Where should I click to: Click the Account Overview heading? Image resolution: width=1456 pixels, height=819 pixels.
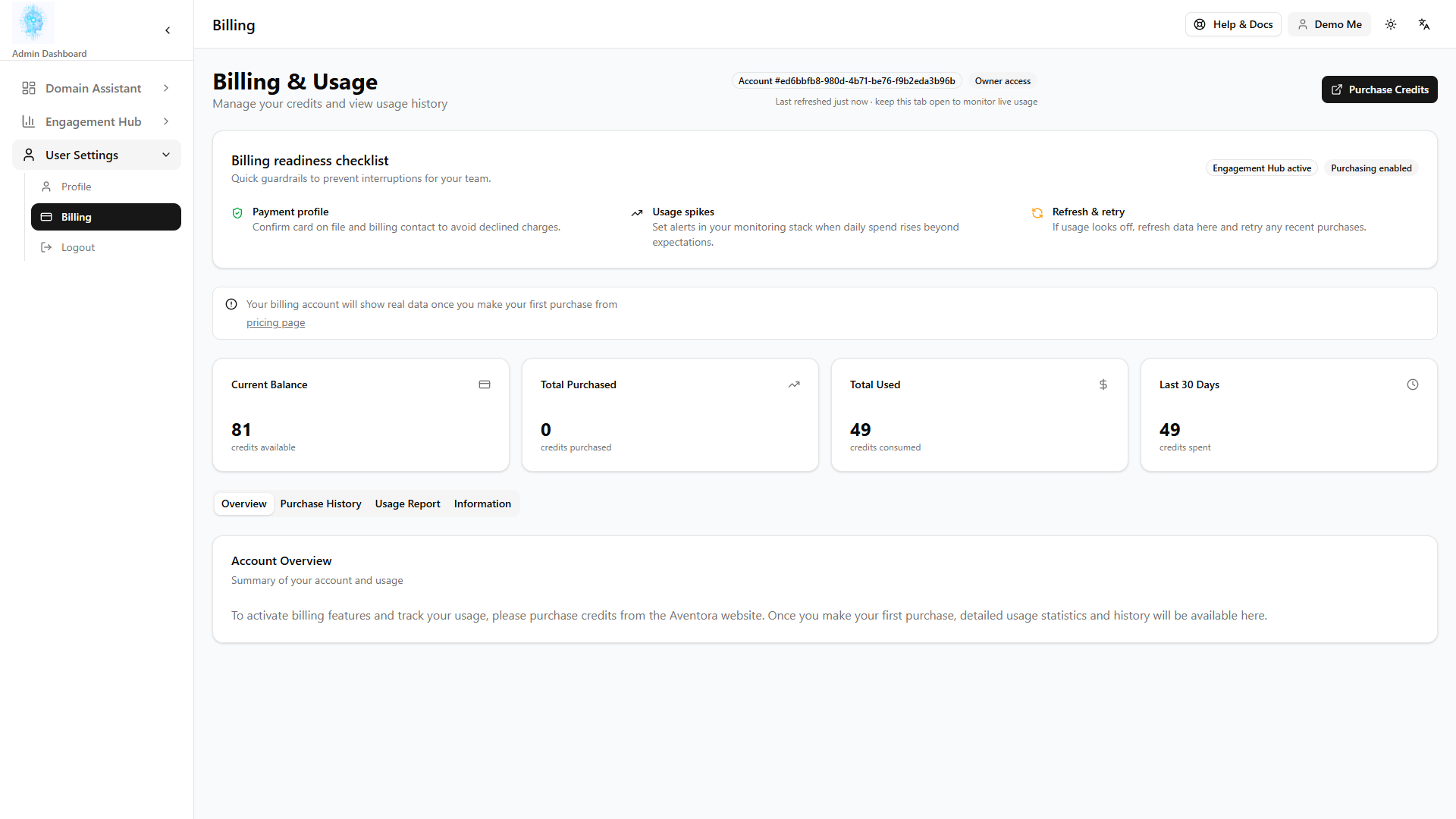281,561
